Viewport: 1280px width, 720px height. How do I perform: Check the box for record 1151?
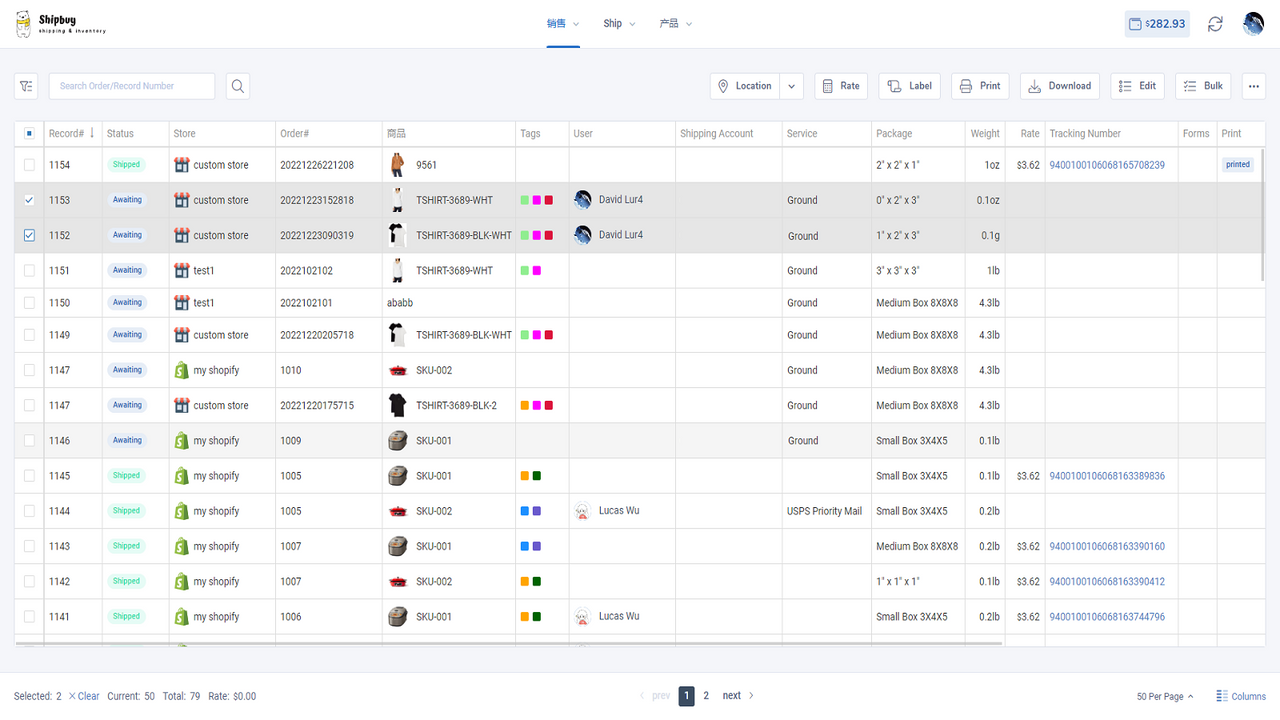pos(29,270)
